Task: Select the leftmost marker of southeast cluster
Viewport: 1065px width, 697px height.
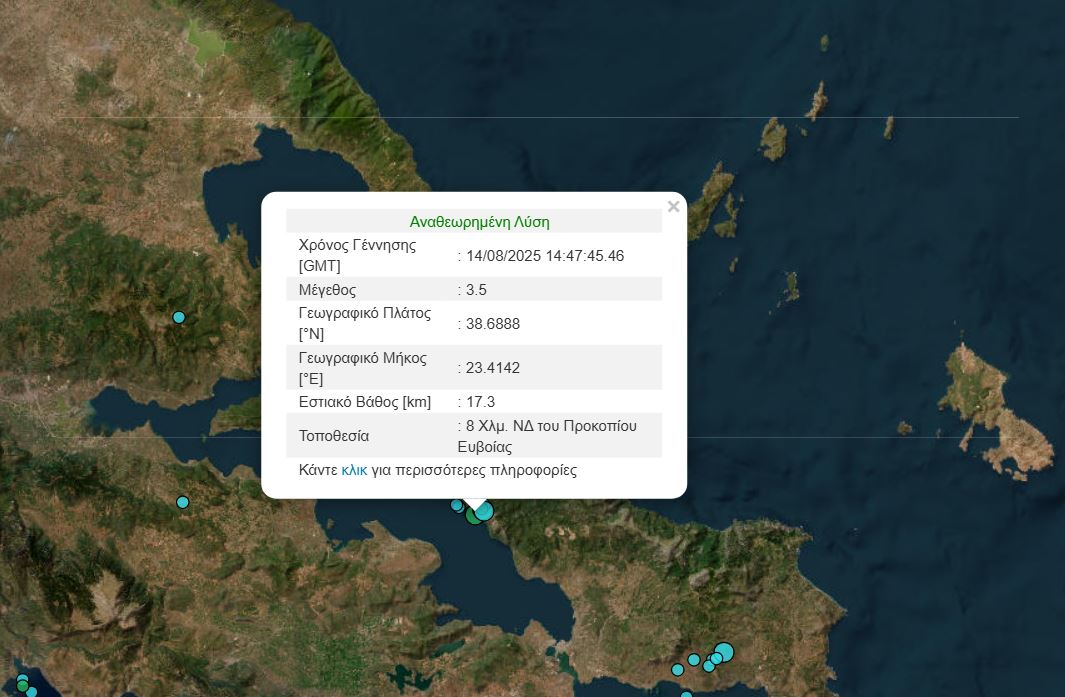Action: pyautogui.click(x=678, y=669)
